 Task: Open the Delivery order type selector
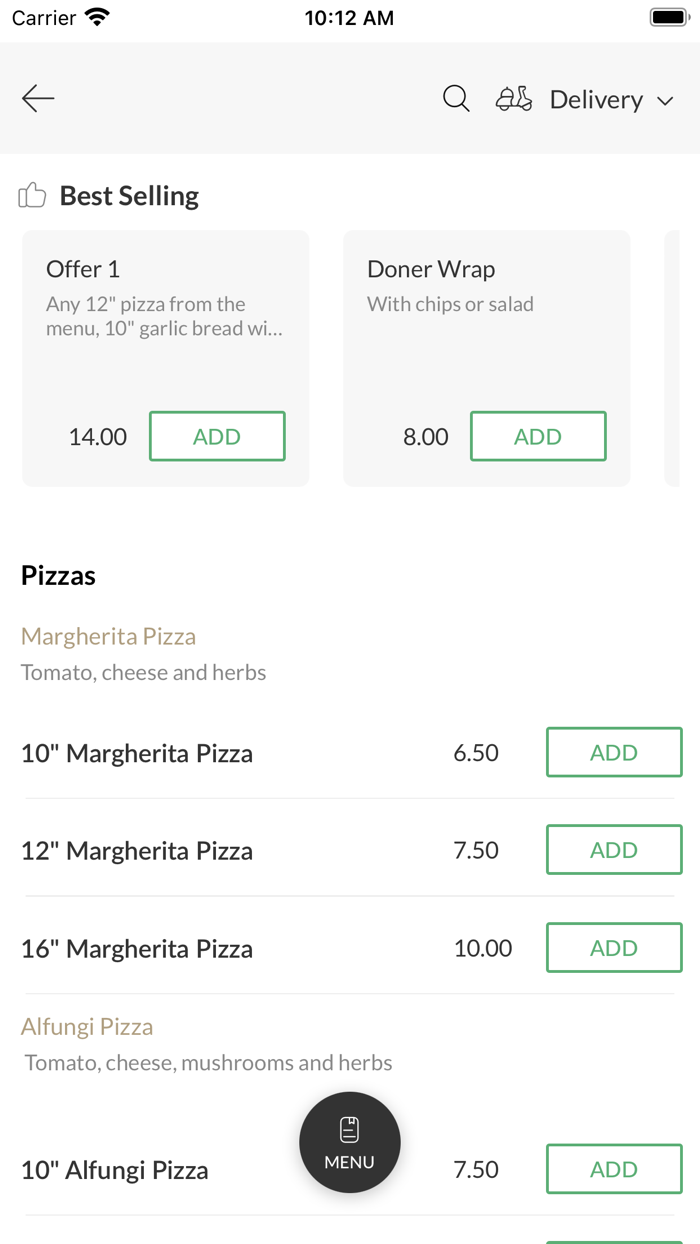click(596, 100)
